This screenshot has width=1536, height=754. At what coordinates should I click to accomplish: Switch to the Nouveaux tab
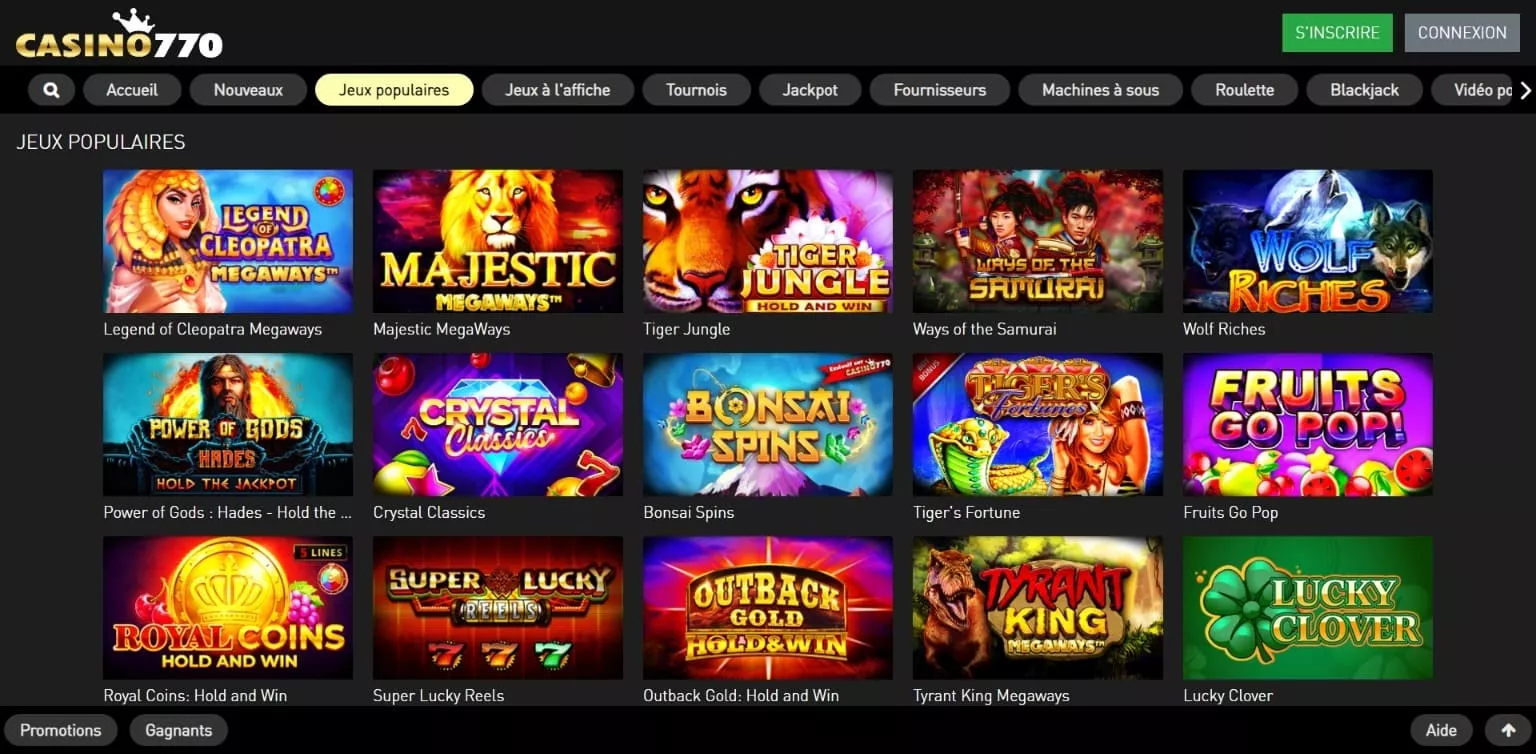(x=248, y=90)
